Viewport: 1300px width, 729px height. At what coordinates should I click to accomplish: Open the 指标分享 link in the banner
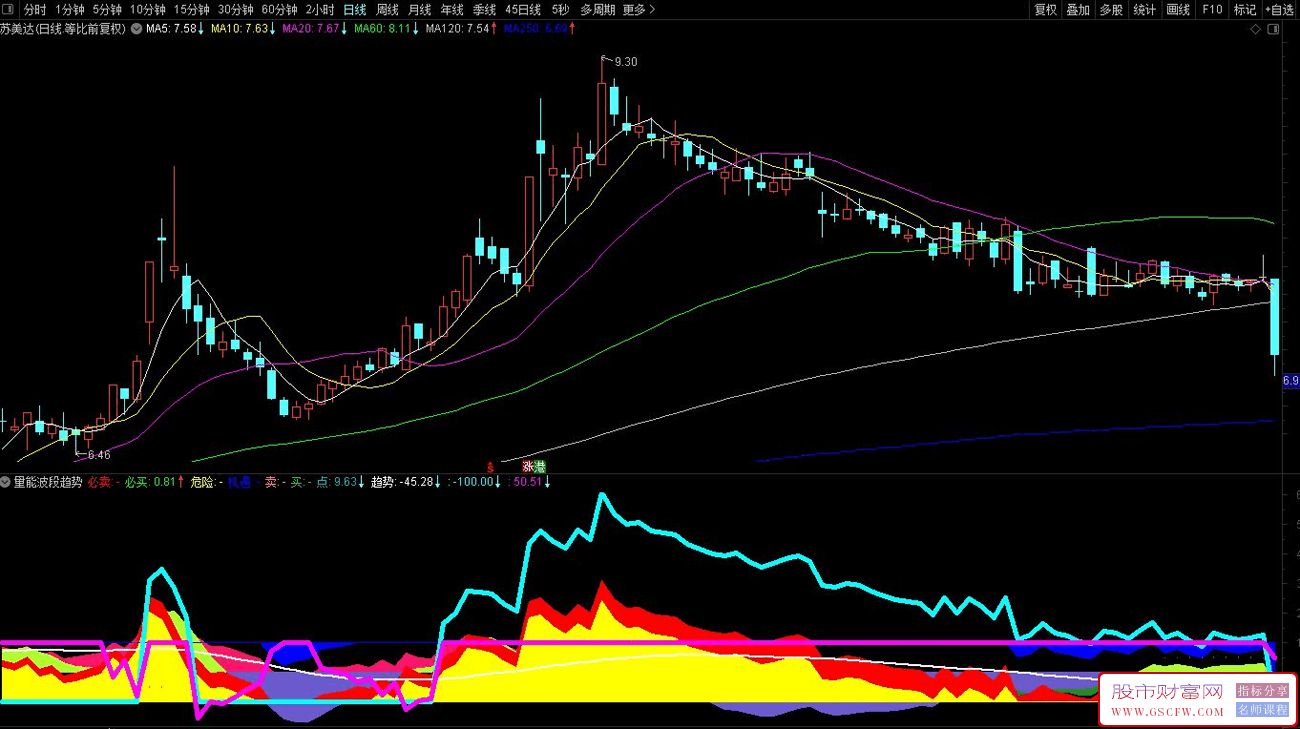coord(1262,691)
